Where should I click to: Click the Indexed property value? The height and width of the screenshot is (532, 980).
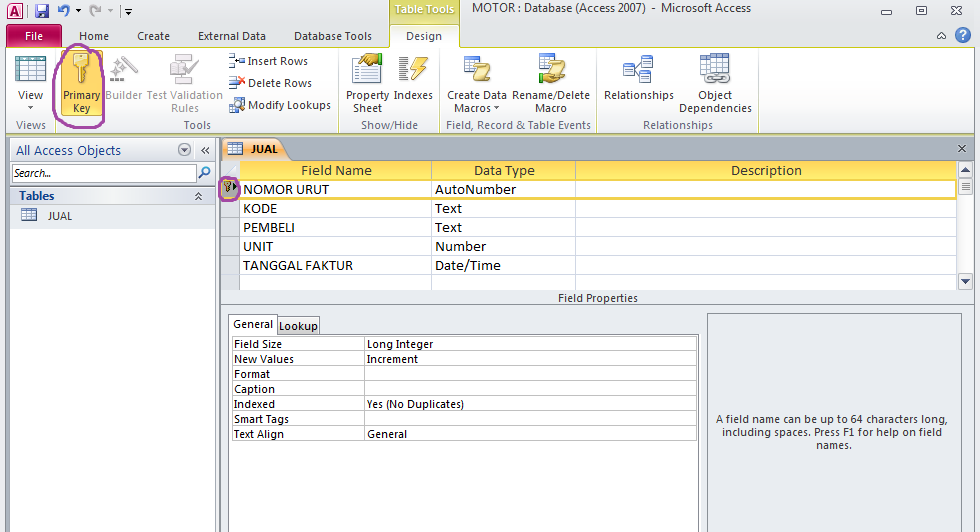[530, 404]
